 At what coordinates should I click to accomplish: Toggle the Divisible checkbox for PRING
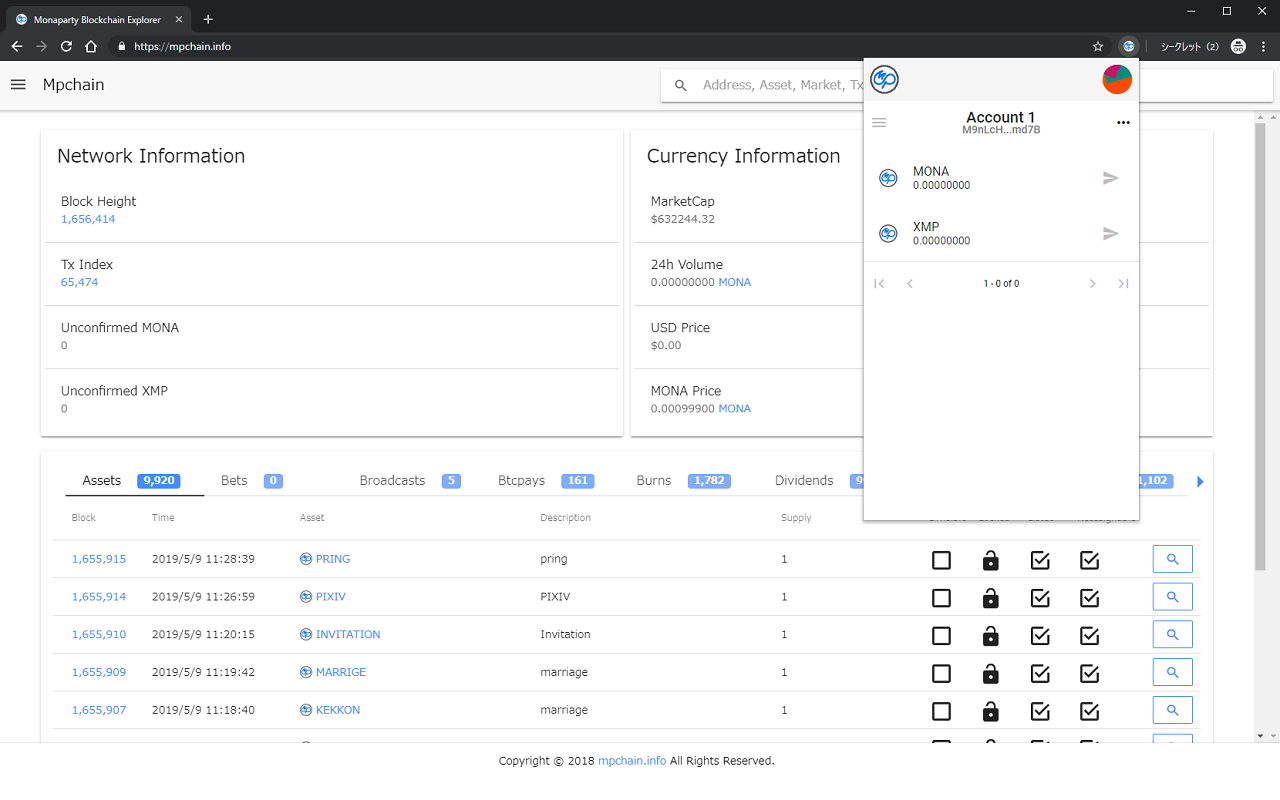pos(941,560)
